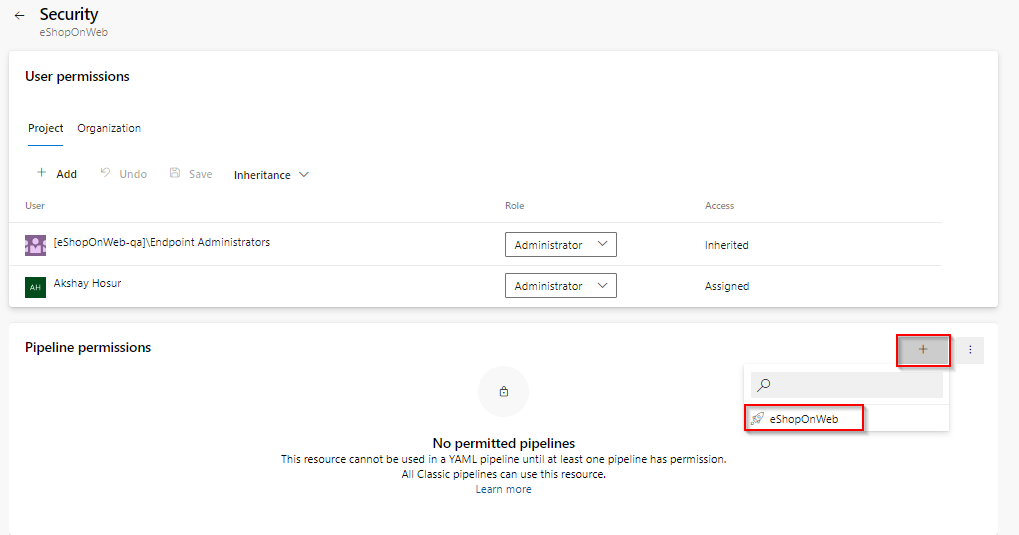Select [eShopOnWeb-qa]\Endpoint Administrators user row text
Screen dimensions: 1019x535
[x=162, y=242]
